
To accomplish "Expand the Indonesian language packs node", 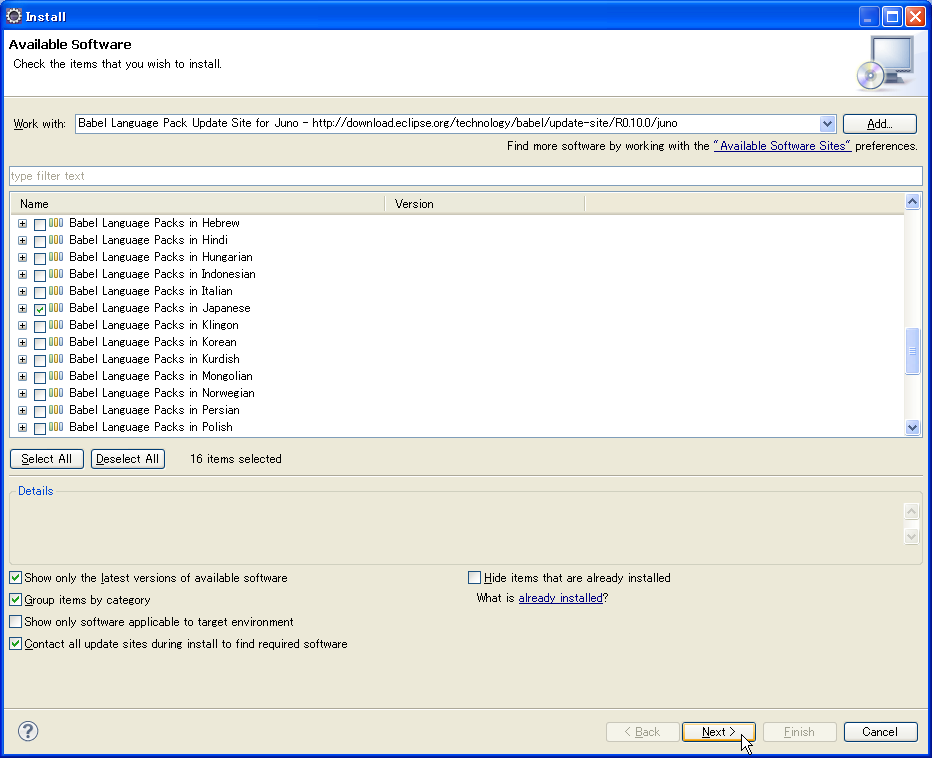I will [x=23, y=275].
